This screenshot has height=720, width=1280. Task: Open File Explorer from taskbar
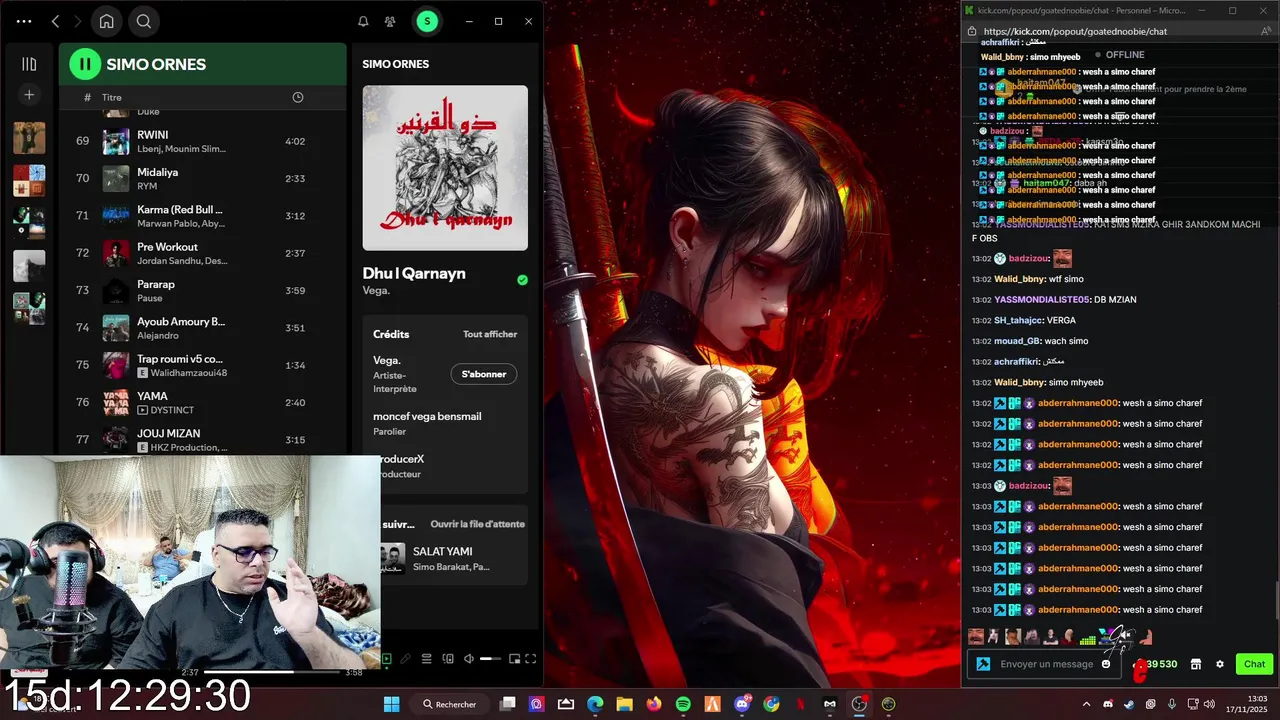(624, 704)
